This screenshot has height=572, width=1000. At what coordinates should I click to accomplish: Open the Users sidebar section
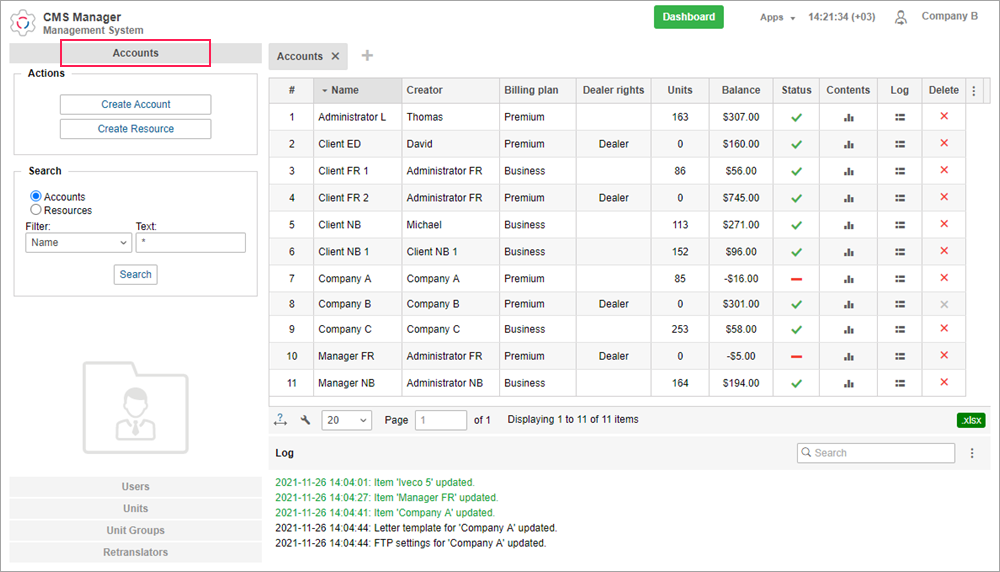coord(135,487)
